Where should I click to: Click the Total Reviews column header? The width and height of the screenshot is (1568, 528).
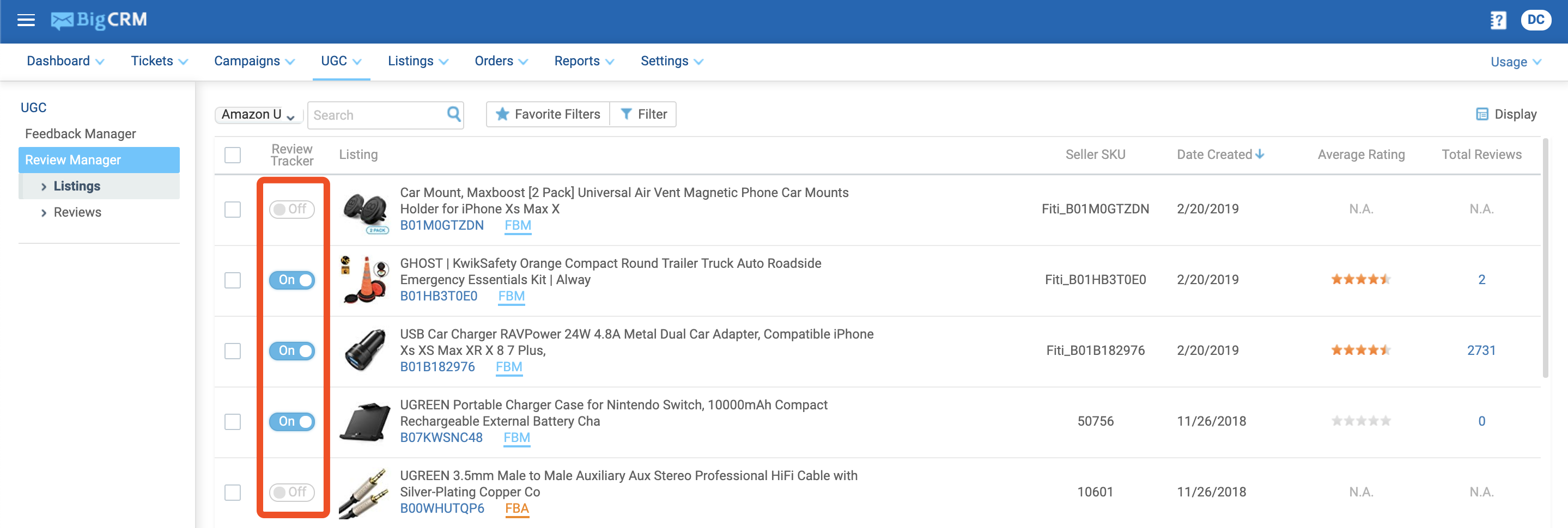(x=1481, y=155)
